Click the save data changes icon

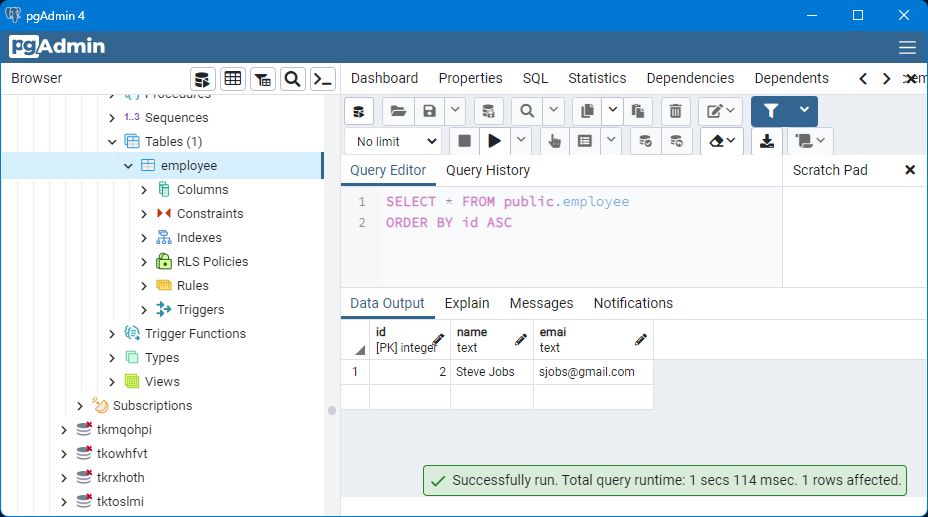pos(488,111)
